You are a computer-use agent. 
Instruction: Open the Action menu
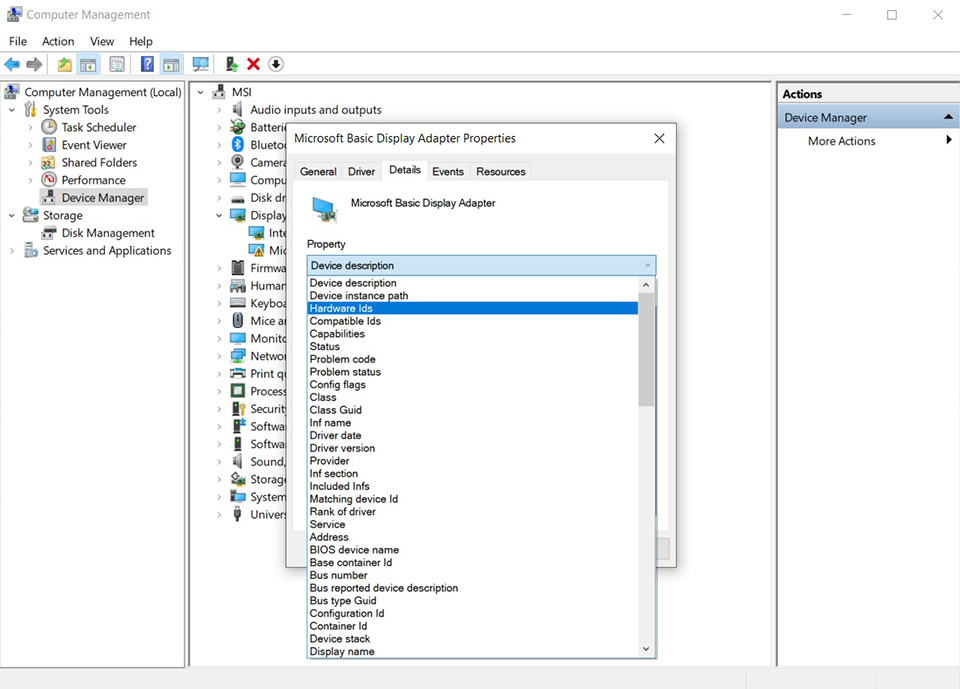coord(58,41)
